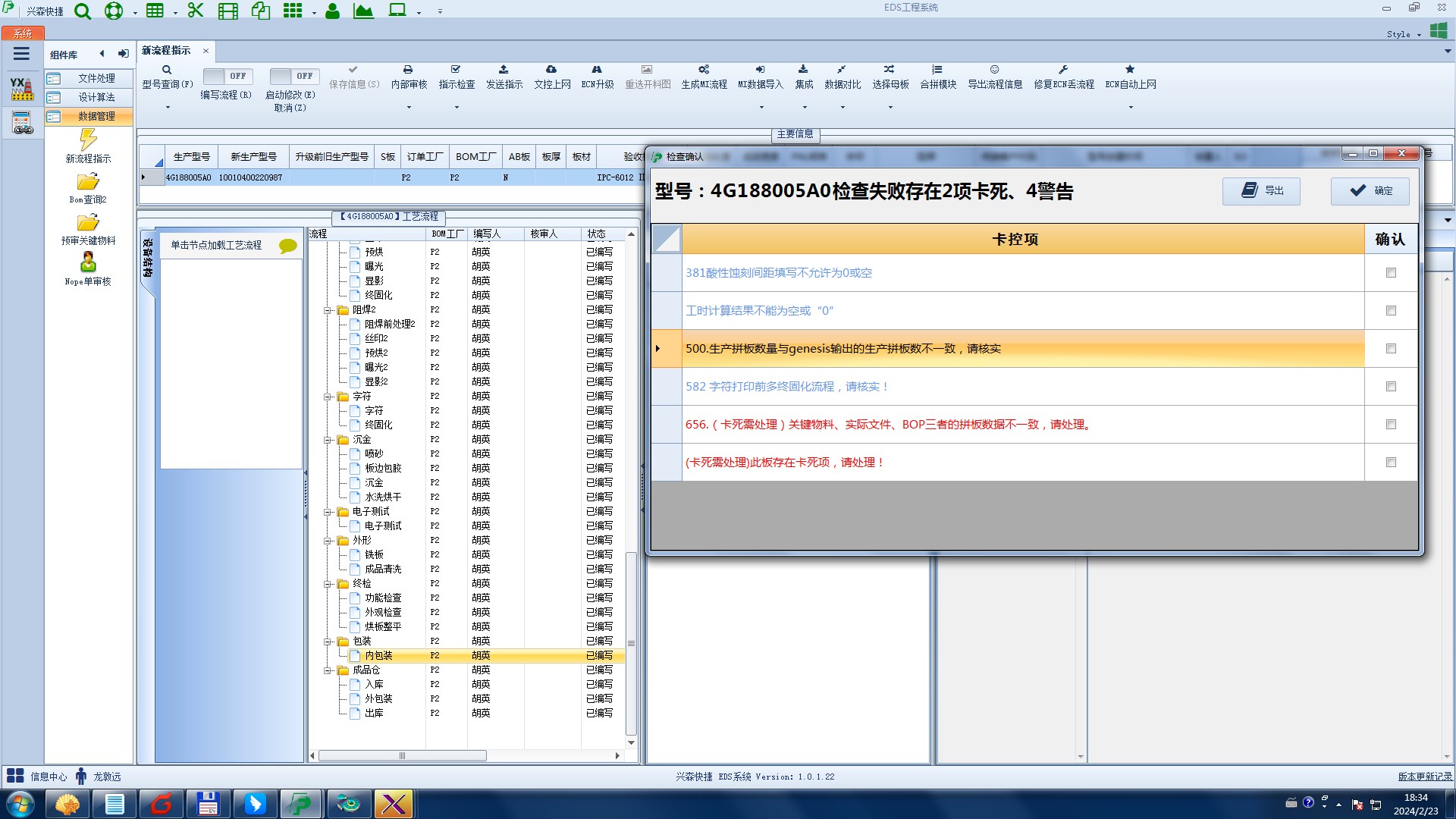Image resolution: width=1456 pixels, height=819 pixels.
Task: Open the Nope单审核 sidebar icon
Action: click(x=88, y=262)
